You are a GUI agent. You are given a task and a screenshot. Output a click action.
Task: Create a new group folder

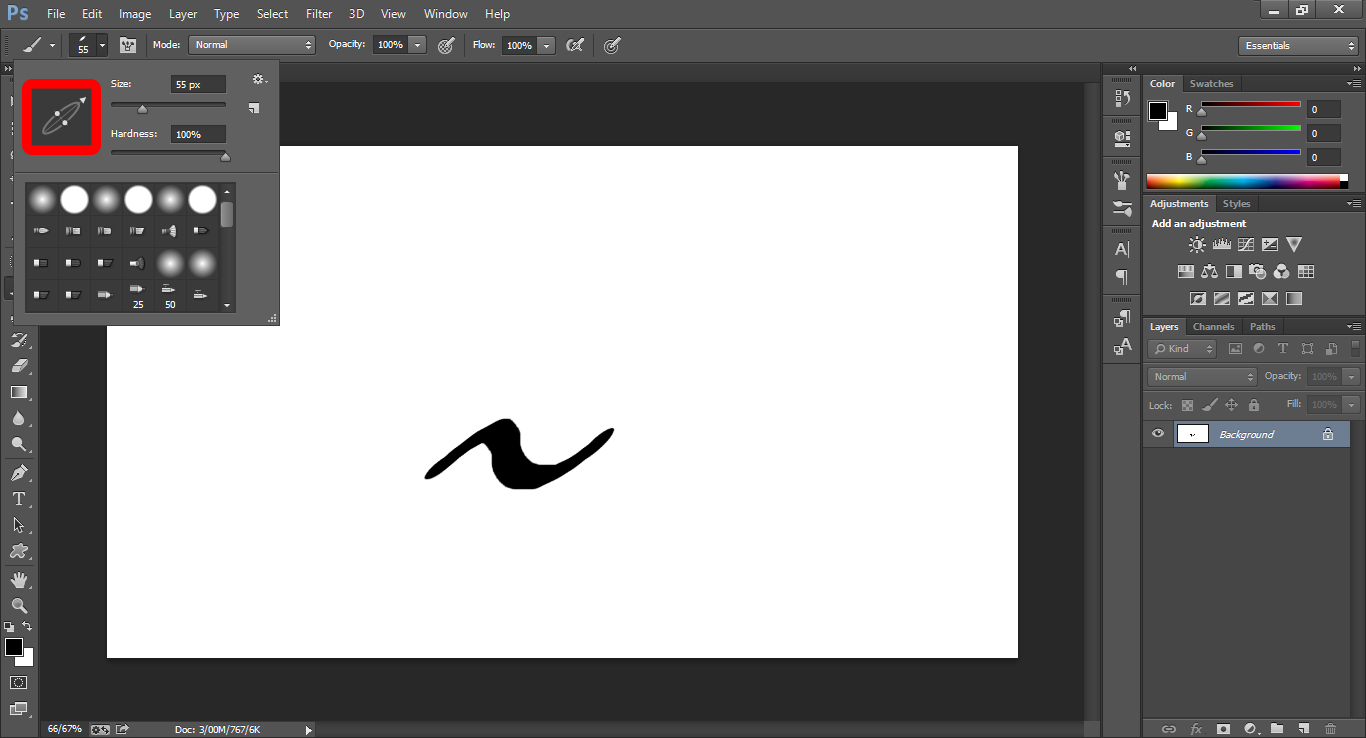1277,729
